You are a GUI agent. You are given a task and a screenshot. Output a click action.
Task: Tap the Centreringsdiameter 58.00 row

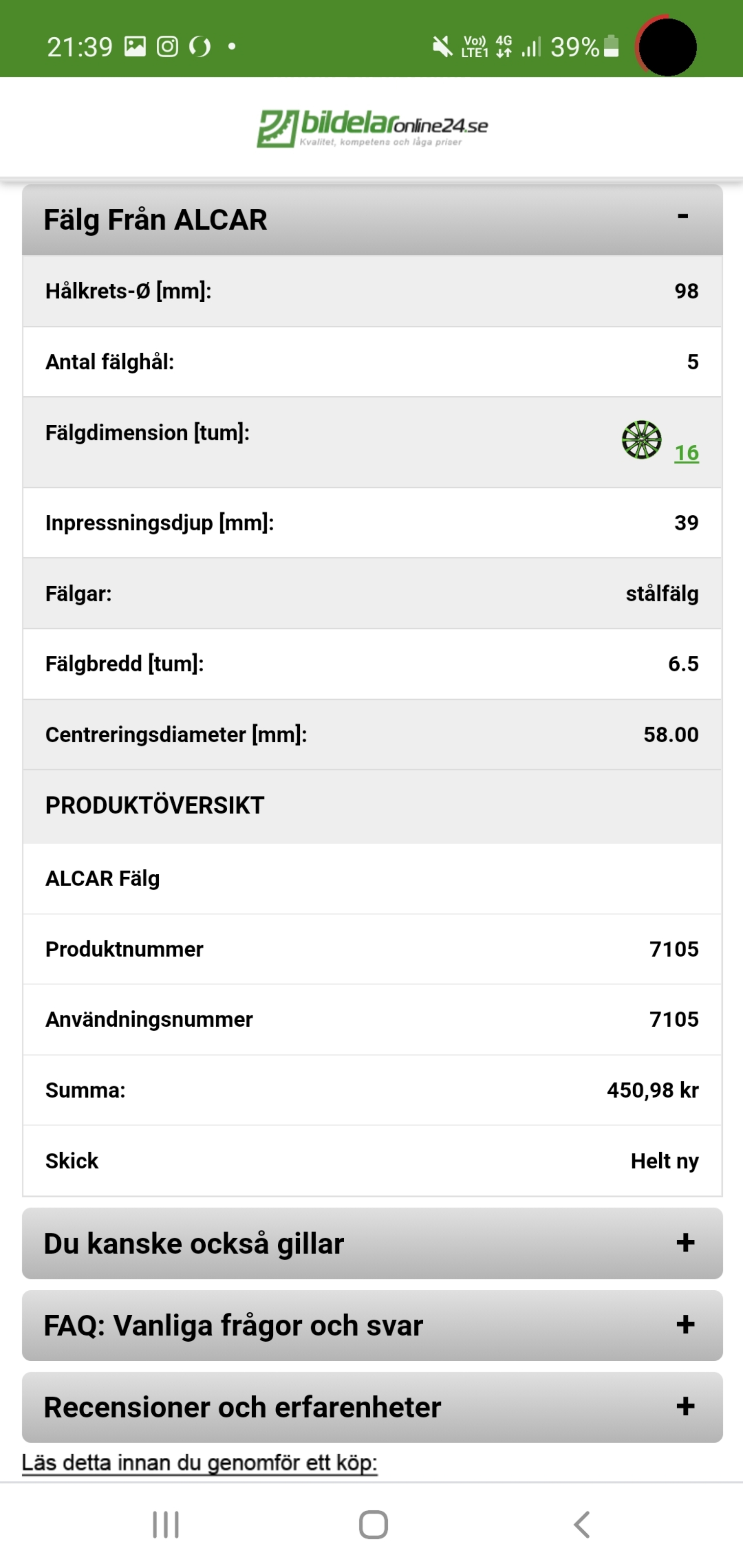pyautogui.click(x=372, y=735)
